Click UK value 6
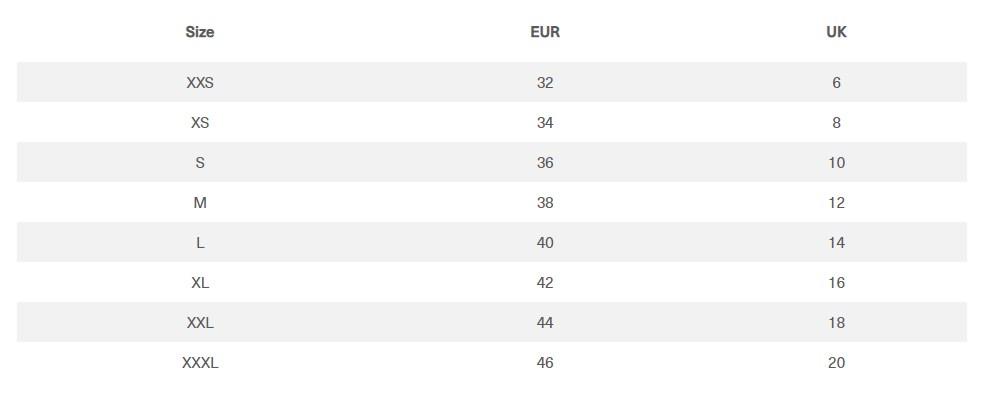Image resolution: width=990 pixels, height=404 pixels. coord(836,83)
